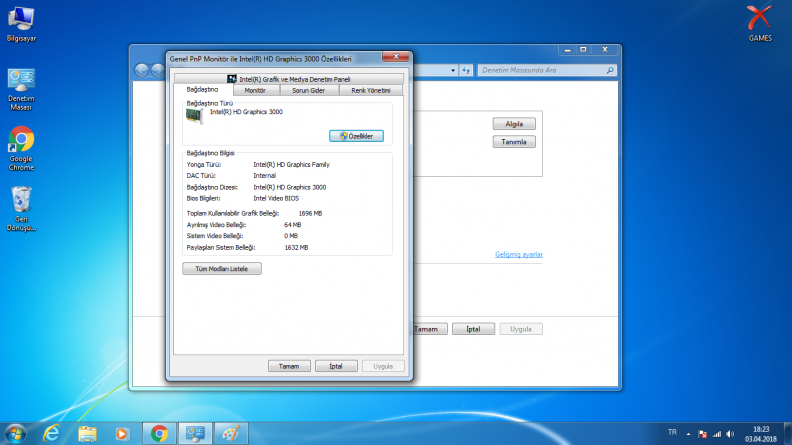Open the Windows Start menu
Viewport: 792px width, 445px height.
[15, 434]
